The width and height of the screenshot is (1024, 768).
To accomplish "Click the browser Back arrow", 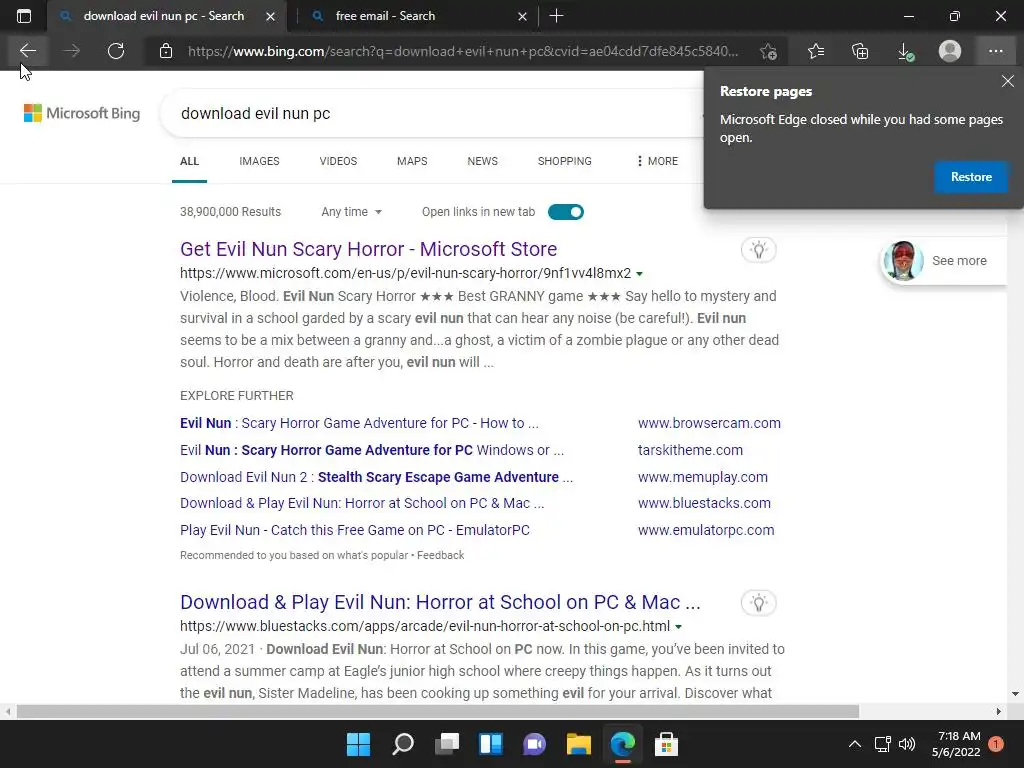I will [27, 51].
